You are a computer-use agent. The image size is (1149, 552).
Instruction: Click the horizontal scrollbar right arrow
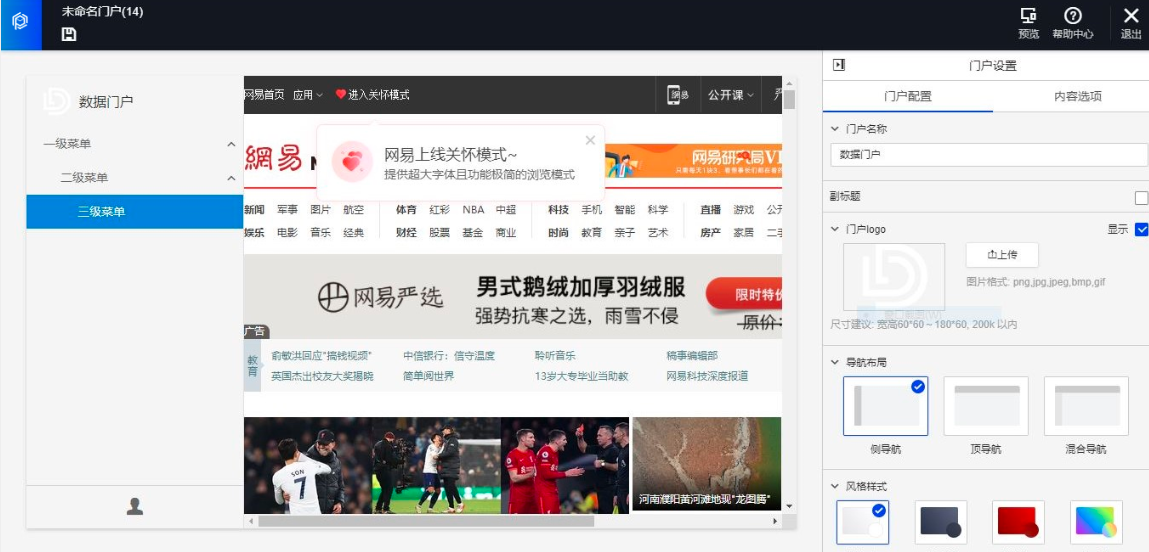pos(776,521)
